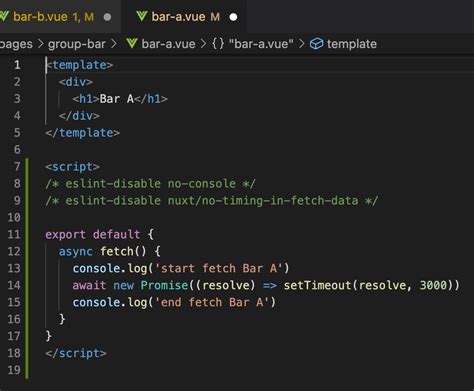This screenshot has width=474, height=391.
Task: Click the Vue icon in the breadcrumb
Action: (x=132, y=43)
